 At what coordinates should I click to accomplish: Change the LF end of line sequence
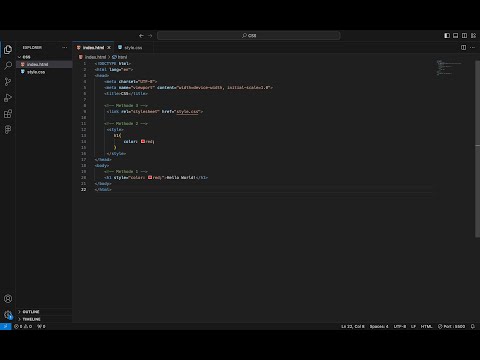(413, 326)
